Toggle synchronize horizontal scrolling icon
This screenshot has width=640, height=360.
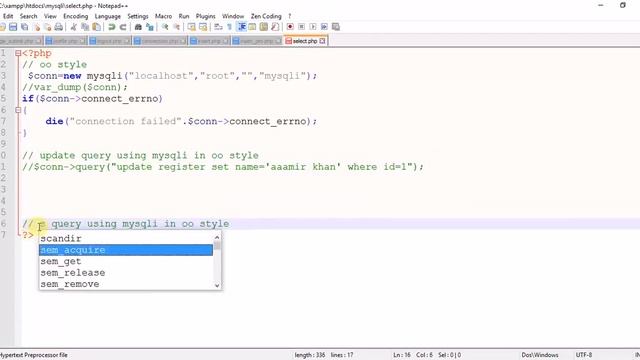pyautogui.click(x=203, y=27)
